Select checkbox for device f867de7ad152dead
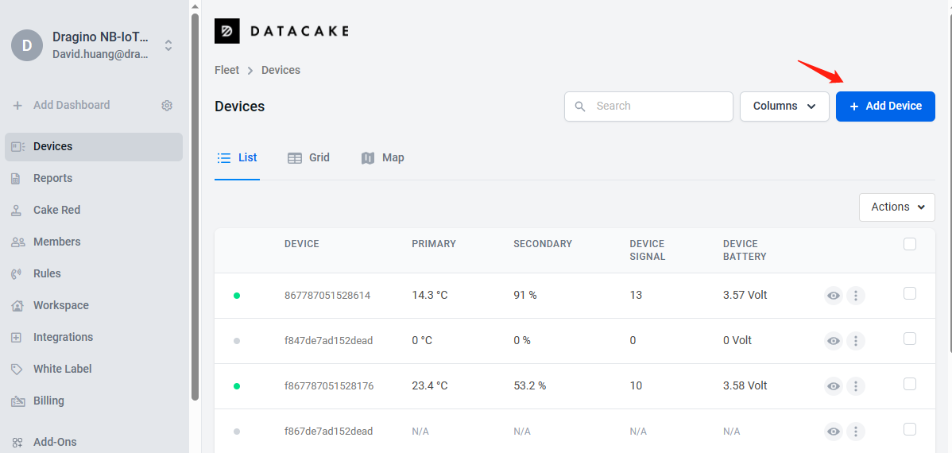Viewport: 952px width, 453px height. click(x=910, y=429)
